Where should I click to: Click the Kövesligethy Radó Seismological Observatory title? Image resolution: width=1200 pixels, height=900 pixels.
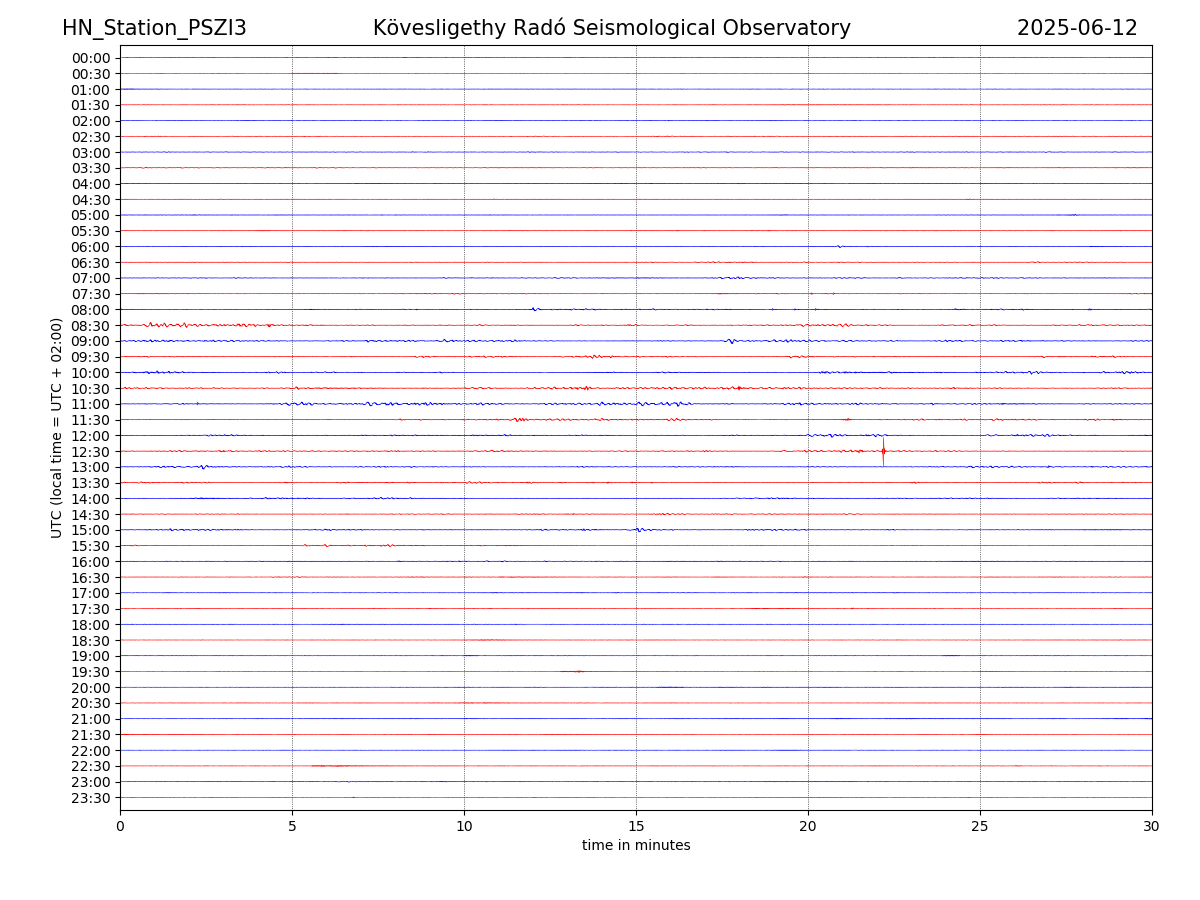click(611, 28)
